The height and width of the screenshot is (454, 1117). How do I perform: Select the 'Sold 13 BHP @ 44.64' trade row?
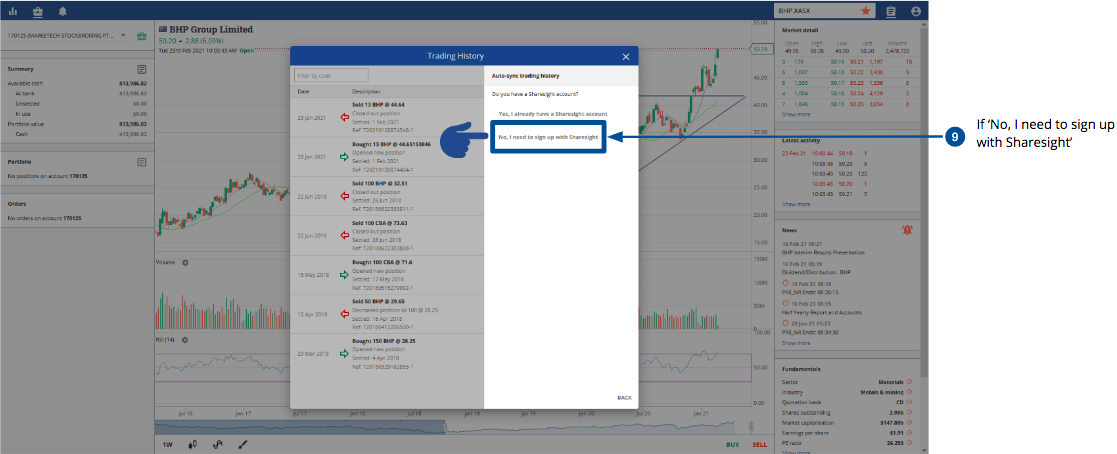pos(388,118)
